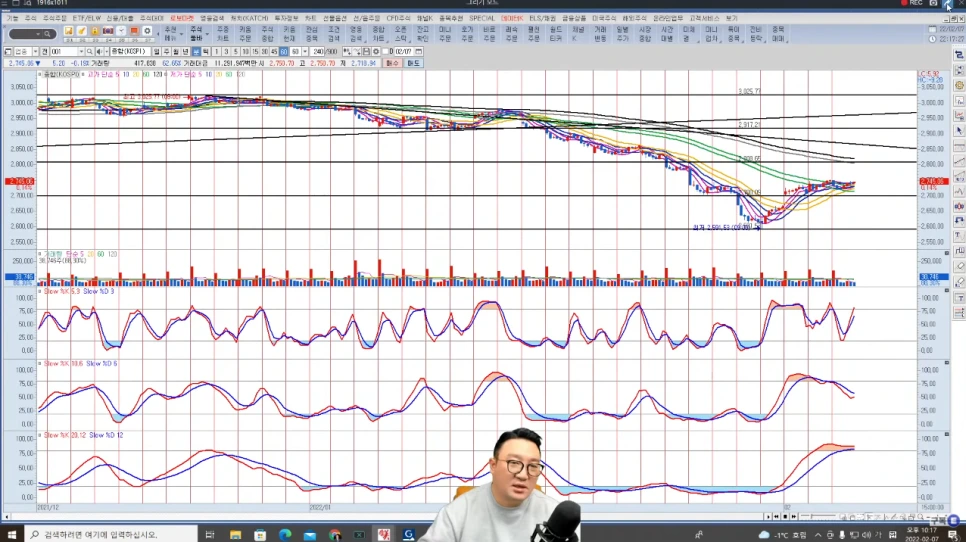This screenshot has width=966, height=542.
Task: Select the eraser tool in the right sidebar
Action: pyautogui.click(x=959, y=265)
